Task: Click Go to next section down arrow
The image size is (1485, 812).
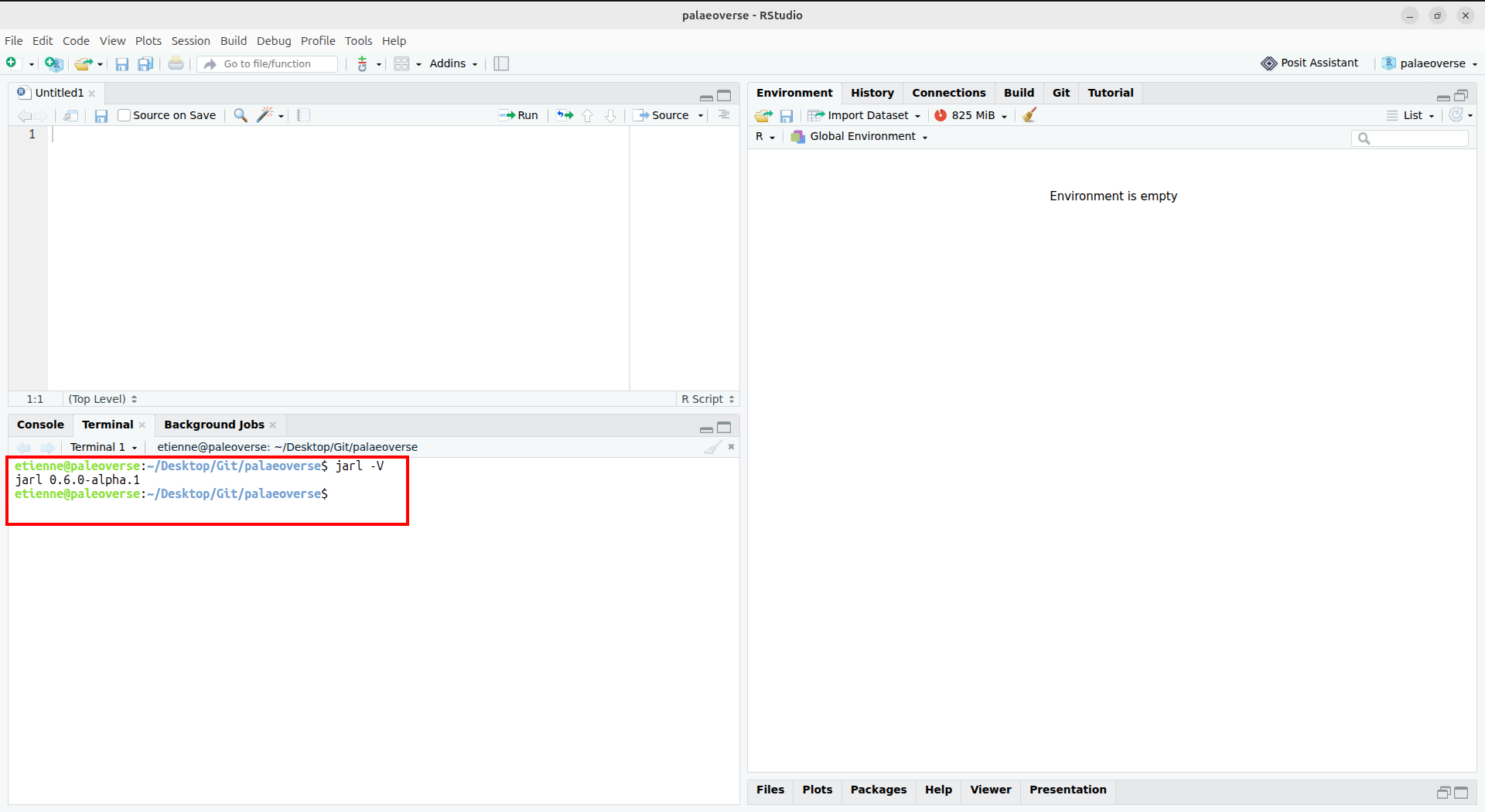Action: click(610, 115)
